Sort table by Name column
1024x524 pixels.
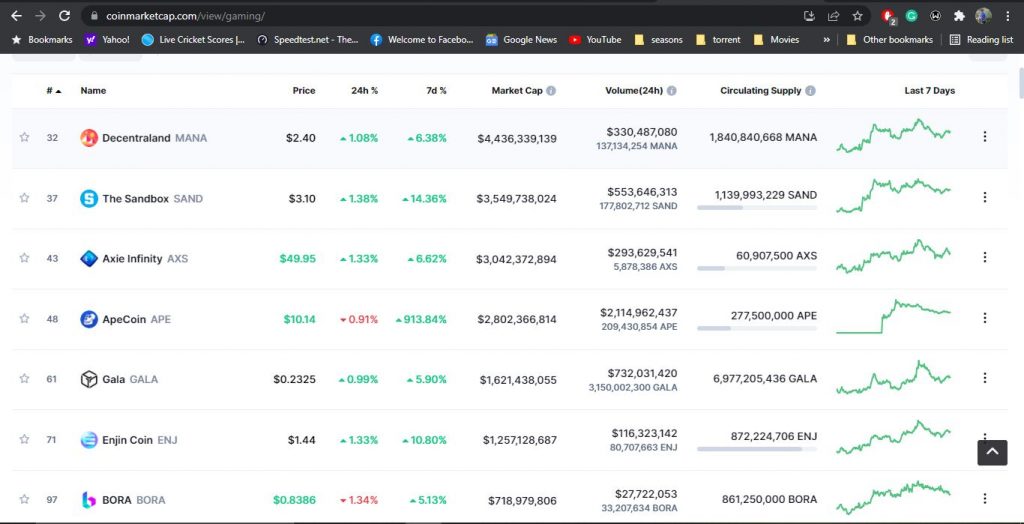point(93,91)
